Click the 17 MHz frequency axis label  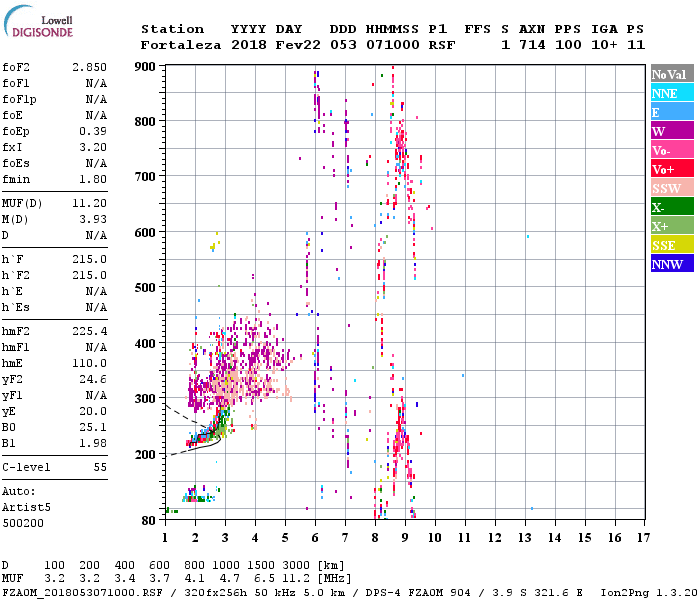[x=643, y=538]
